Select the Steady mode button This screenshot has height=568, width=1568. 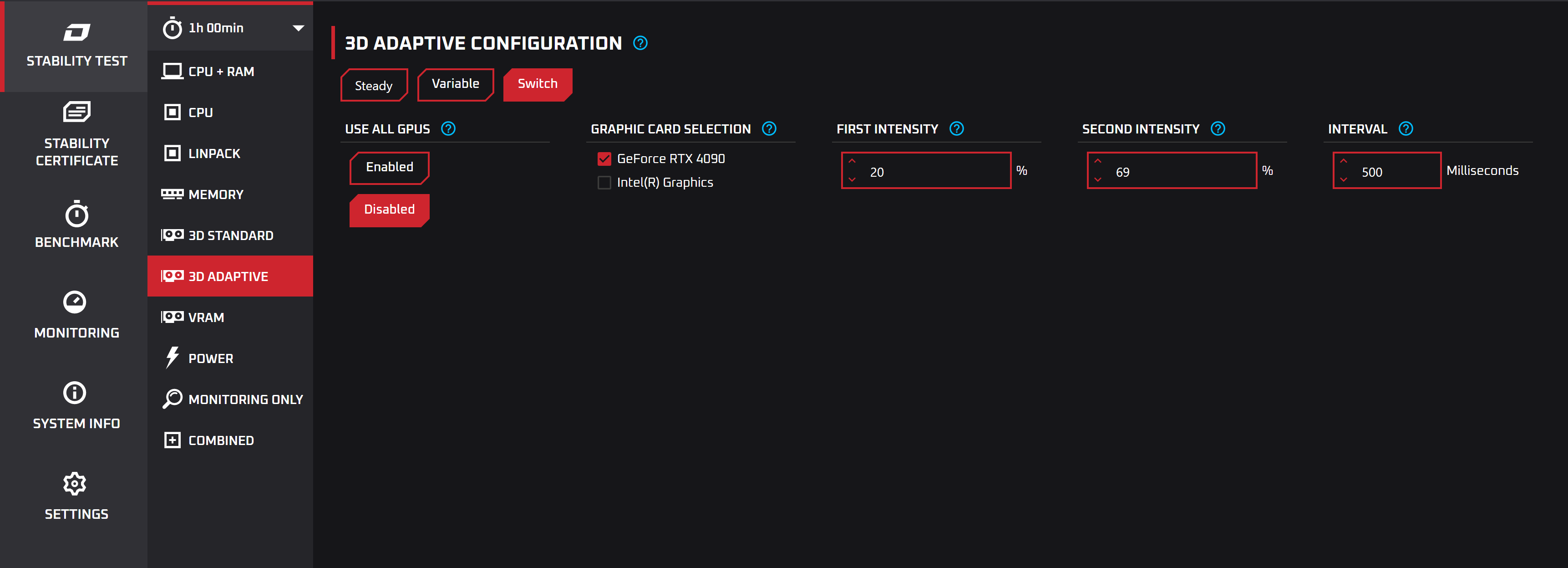[x=374, y=85]
